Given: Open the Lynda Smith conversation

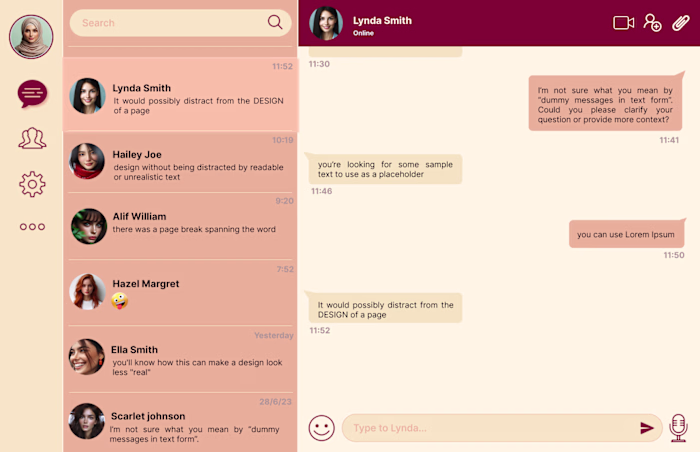Looking at the screenshot, I should (180, 95).
